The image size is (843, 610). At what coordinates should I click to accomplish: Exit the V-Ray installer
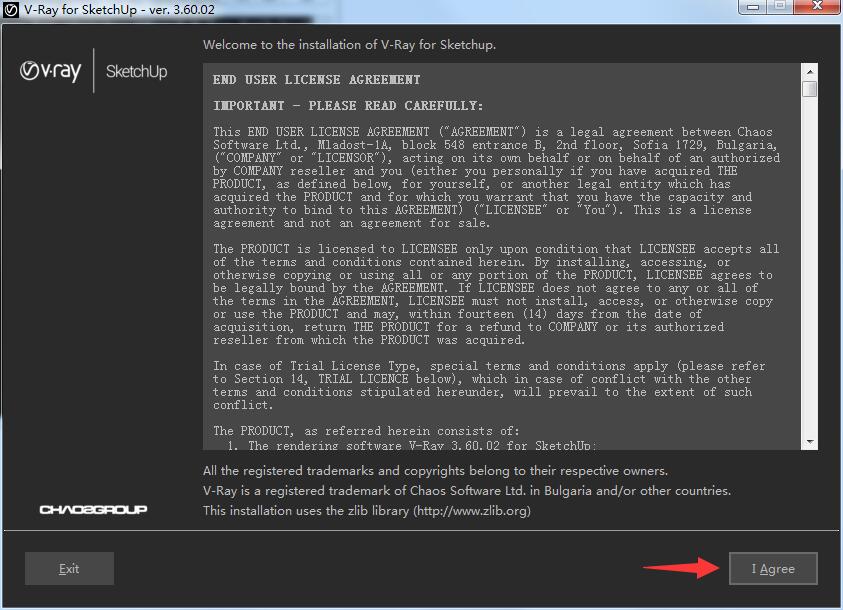69,569
